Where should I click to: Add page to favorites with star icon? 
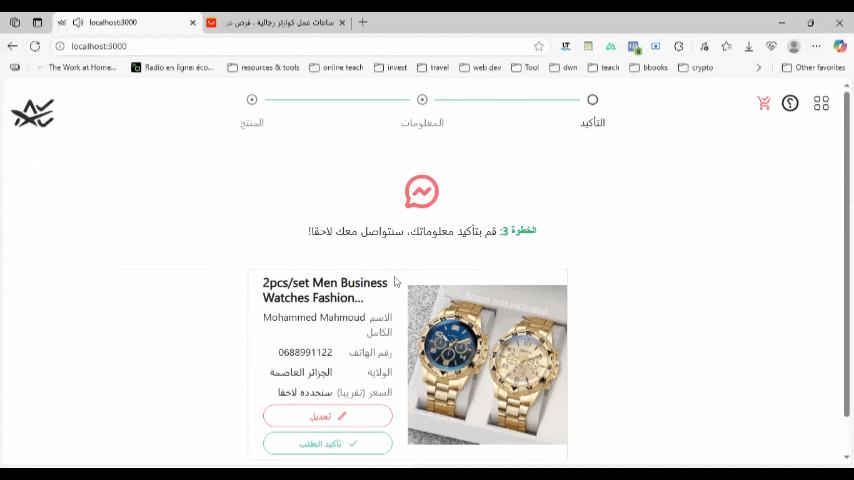click(539, 46)
